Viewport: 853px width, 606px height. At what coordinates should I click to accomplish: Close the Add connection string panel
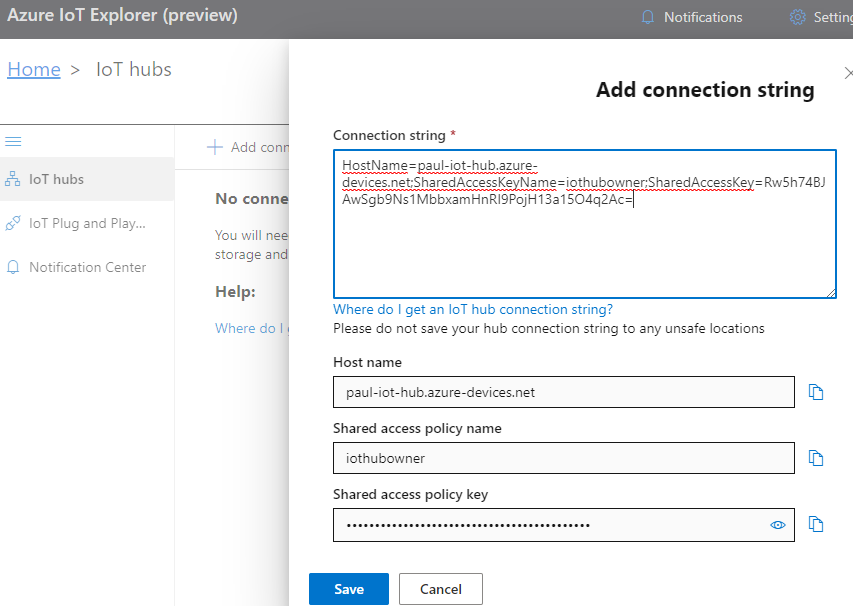pyautogui.click(x=848, y=73)
